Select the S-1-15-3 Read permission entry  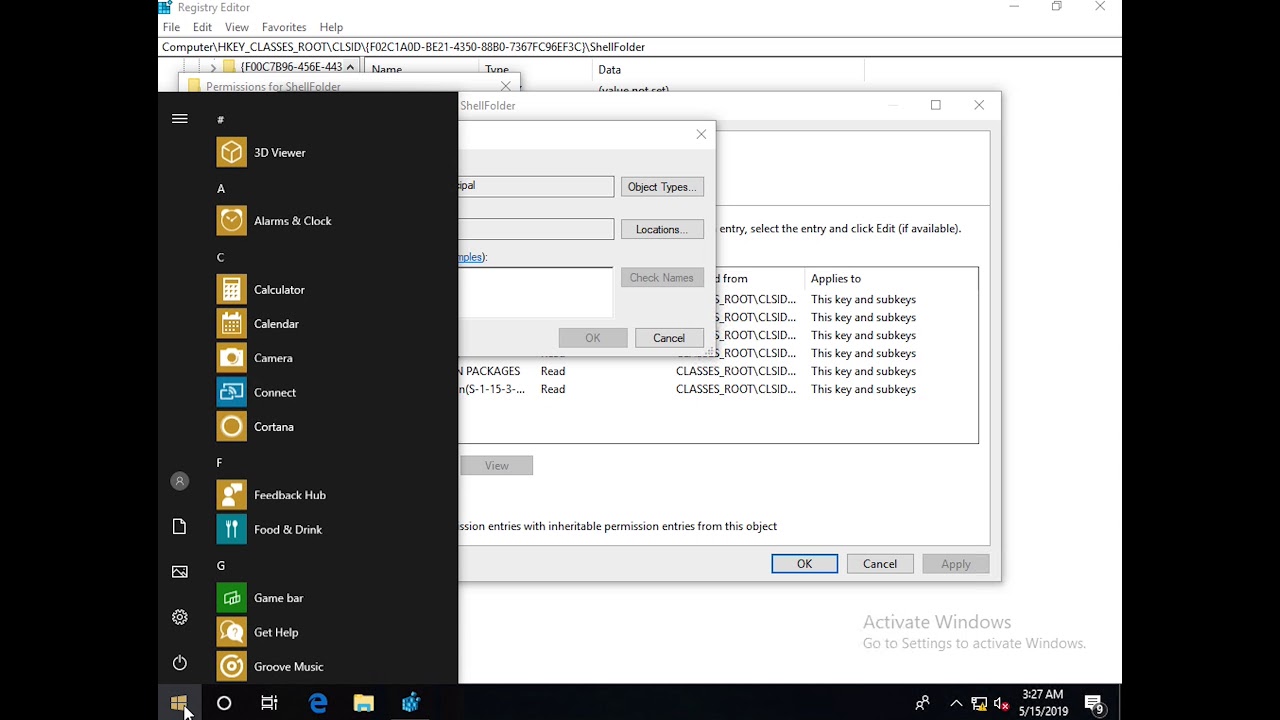pos(718,389)
